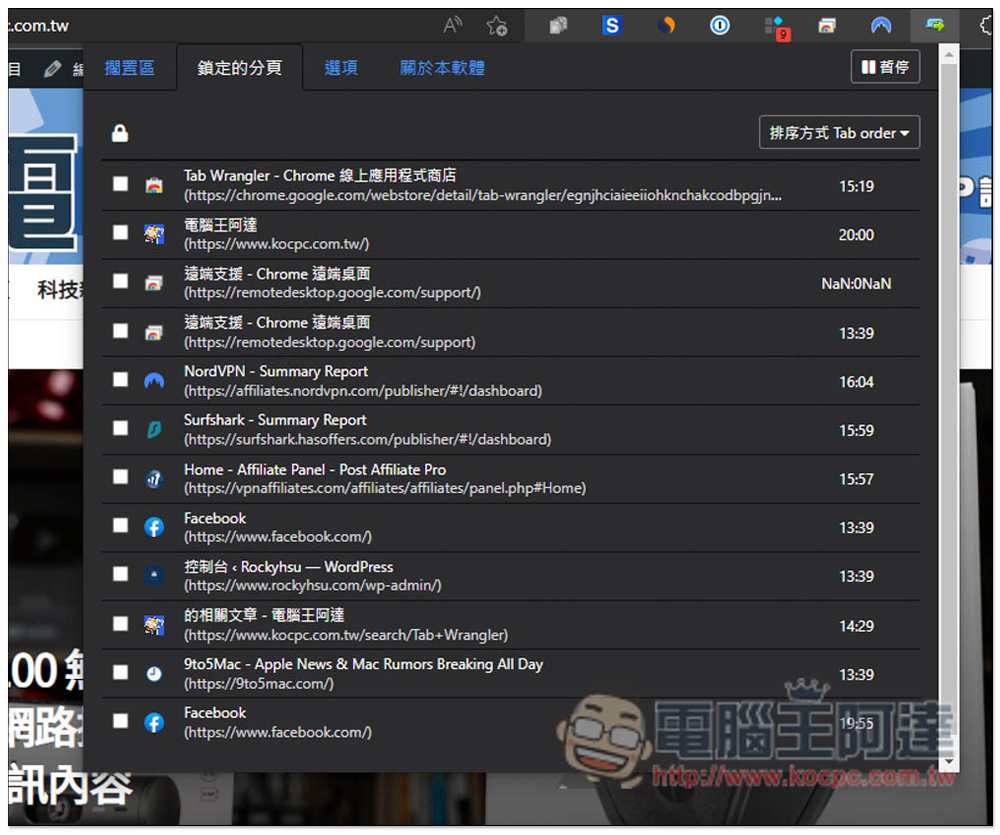The image size is (1000, 835).
Task: Toggle checkbox for Surfshark Summary Report
Action: [x=121, y=429]
